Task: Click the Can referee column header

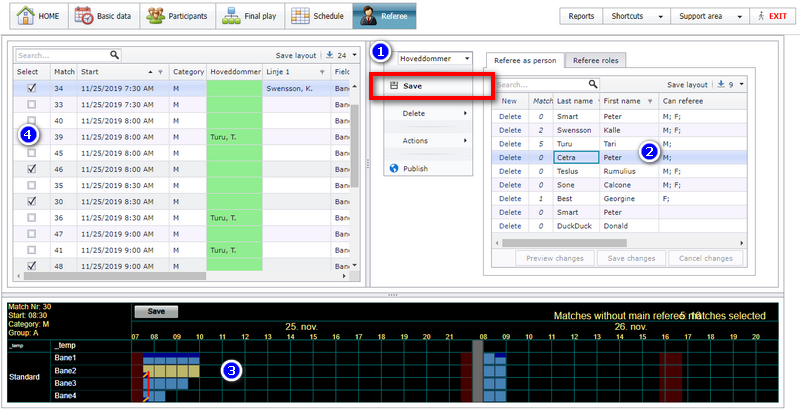Action: tap(703, 101)
